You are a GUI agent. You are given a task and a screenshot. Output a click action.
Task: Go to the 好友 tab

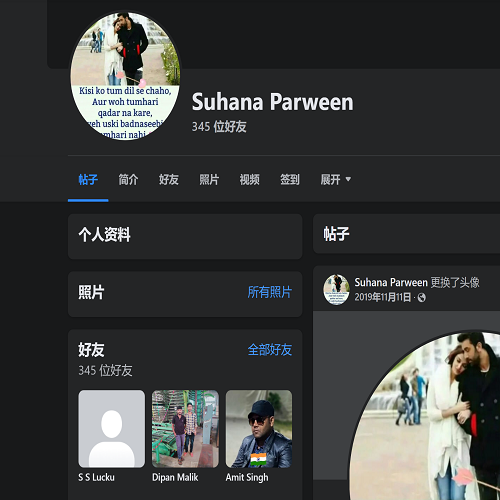click(169, 180)
